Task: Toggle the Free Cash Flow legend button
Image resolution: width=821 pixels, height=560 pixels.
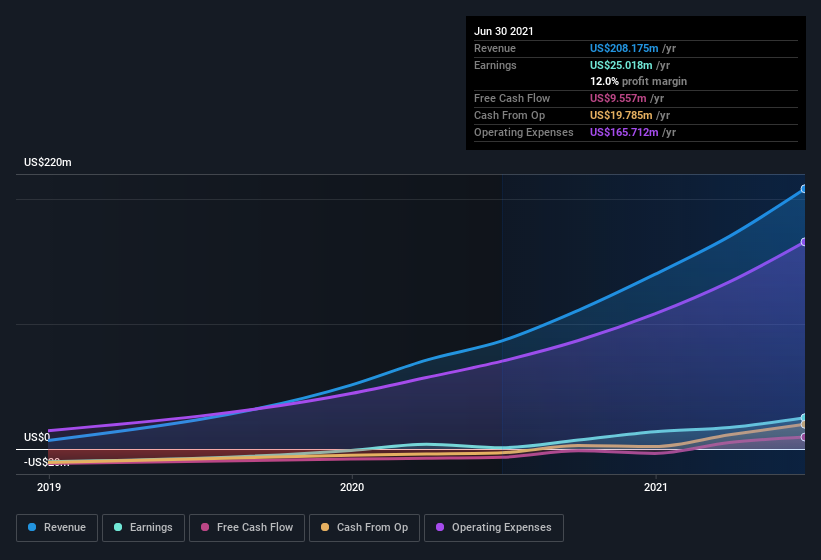Action: (x=247, y=528)
